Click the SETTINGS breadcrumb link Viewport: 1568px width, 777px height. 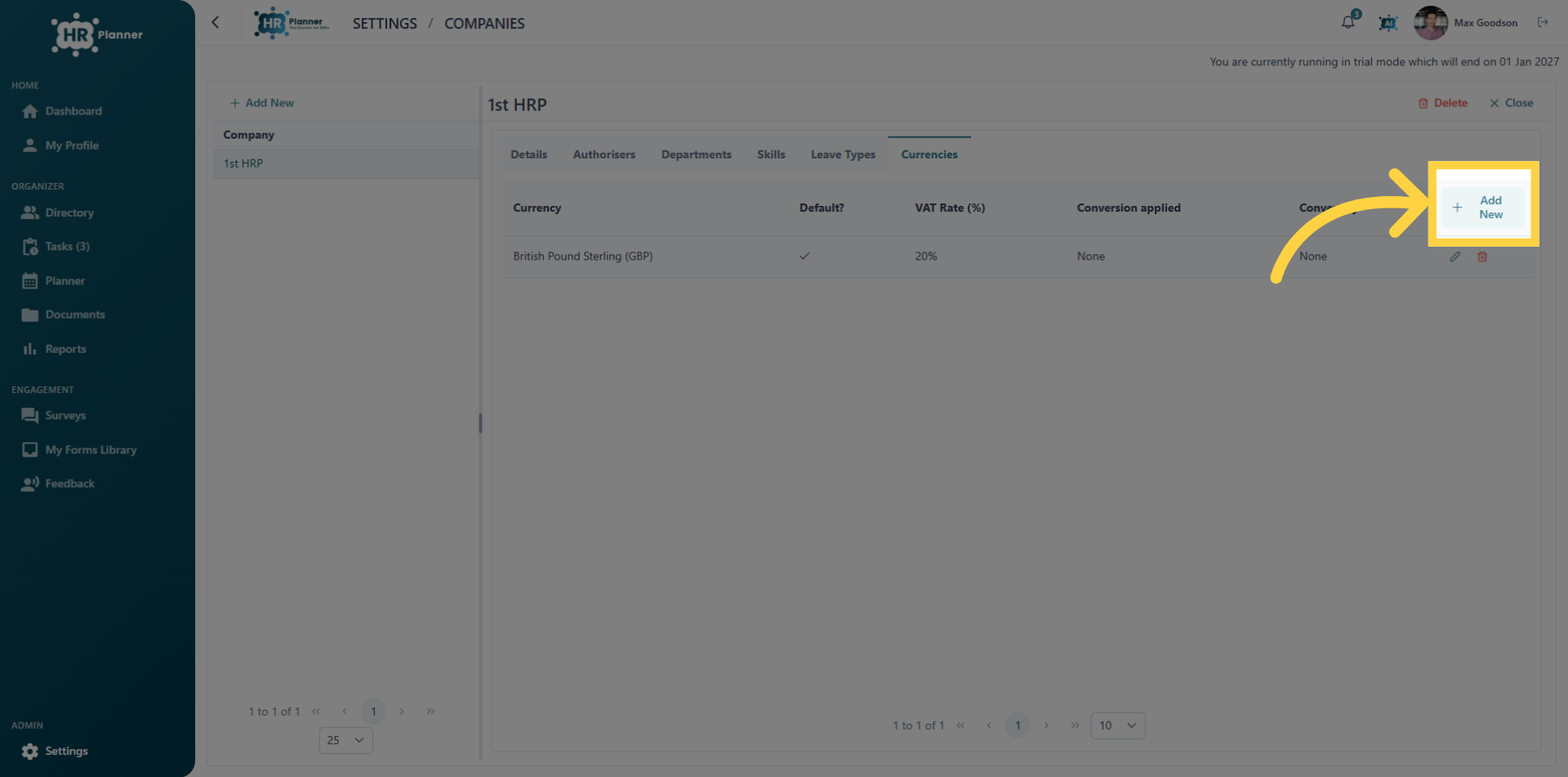pos(385,24)
